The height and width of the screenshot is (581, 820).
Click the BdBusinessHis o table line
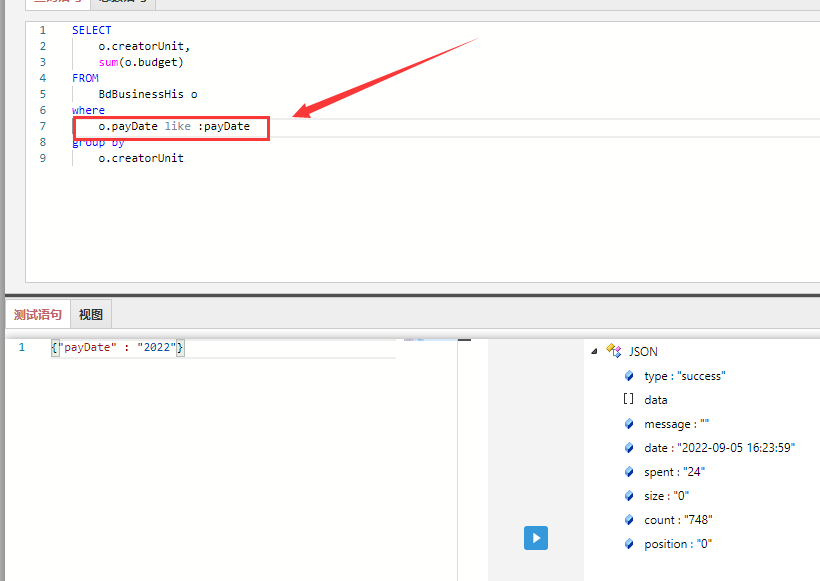148,95
